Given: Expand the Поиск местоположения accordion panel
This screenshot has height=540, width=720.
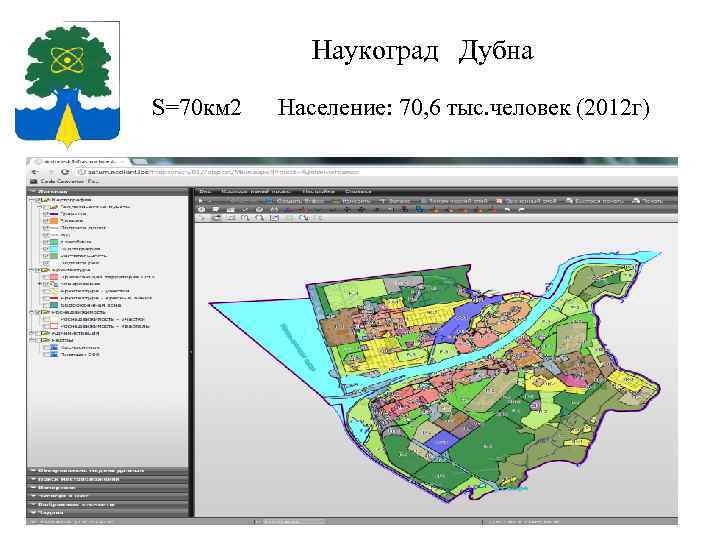Looking at the screenshot, I should (108, 479).
